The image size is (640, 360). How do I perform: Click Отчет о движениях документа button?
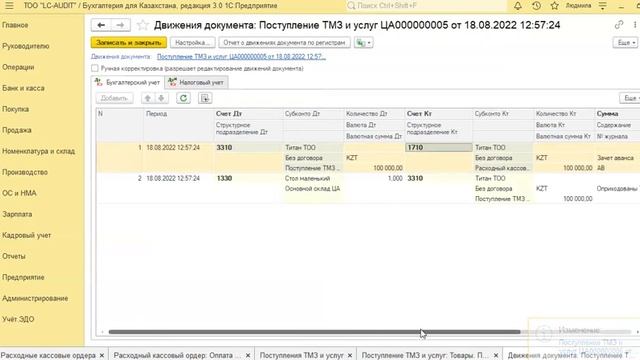tap(284, 42)
